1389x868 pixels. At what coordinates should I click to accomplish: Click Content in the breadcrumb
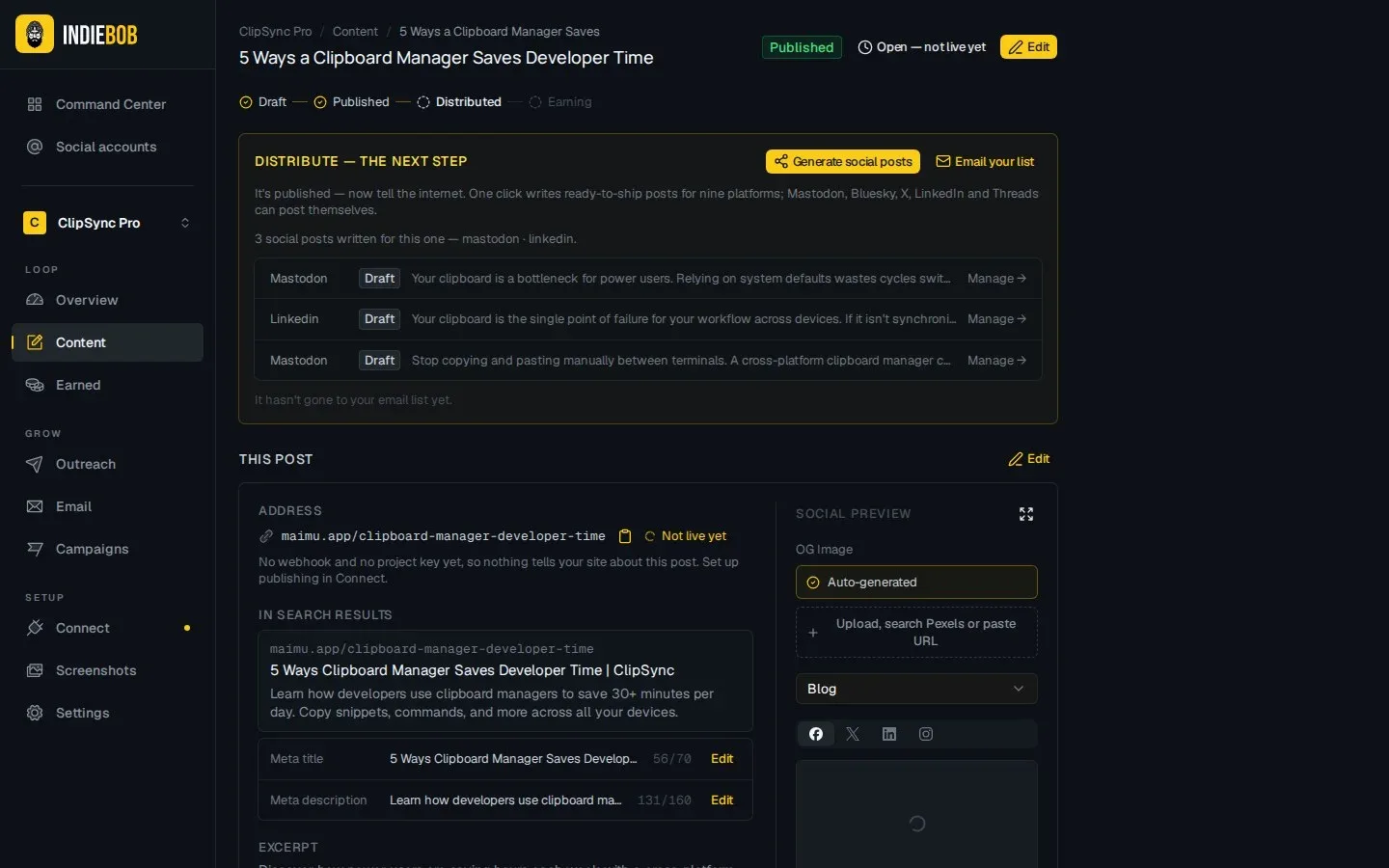click(355, 32)
